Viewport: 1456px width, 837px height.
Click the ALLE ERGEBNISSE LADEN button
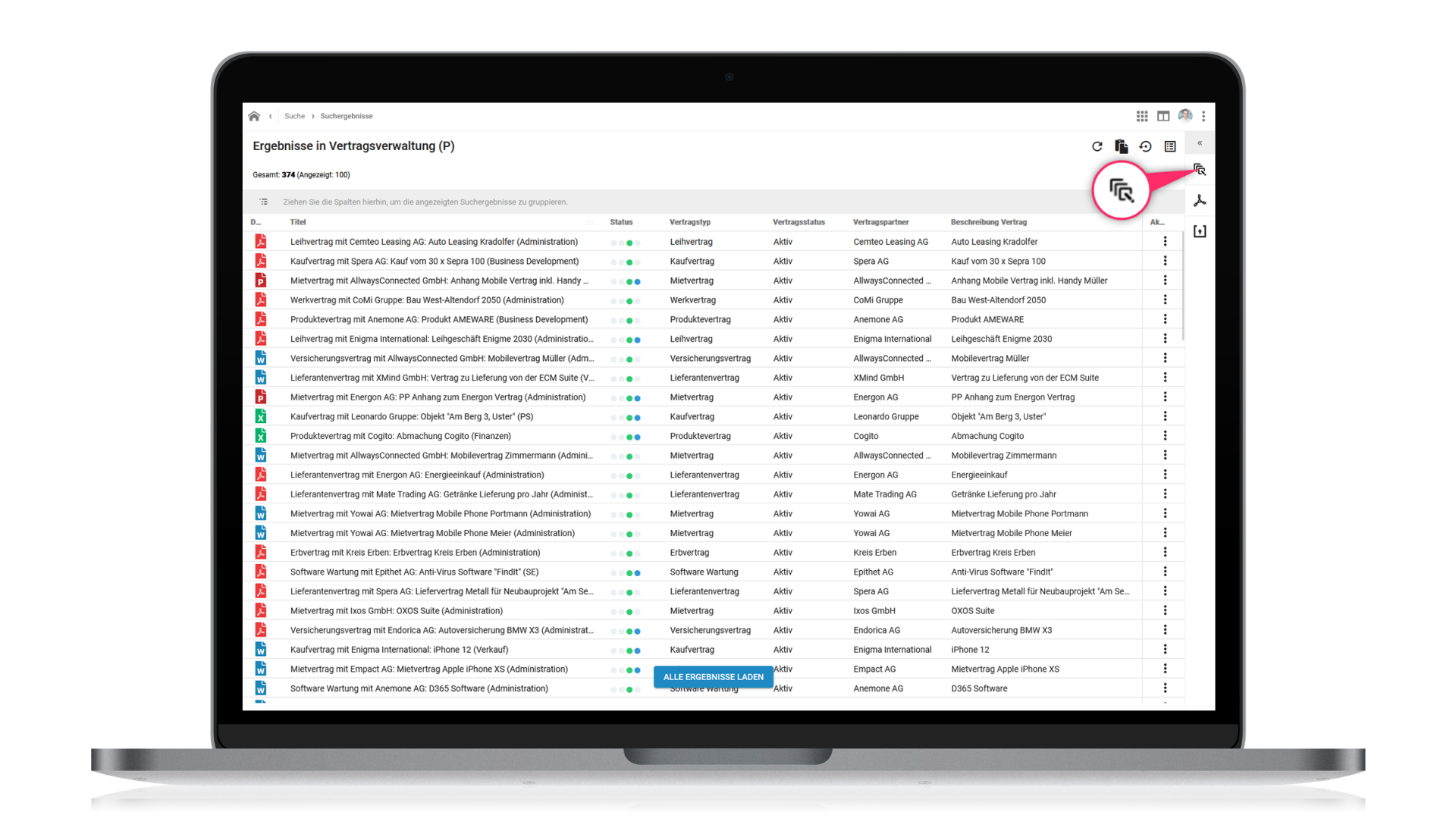[713, 677]
